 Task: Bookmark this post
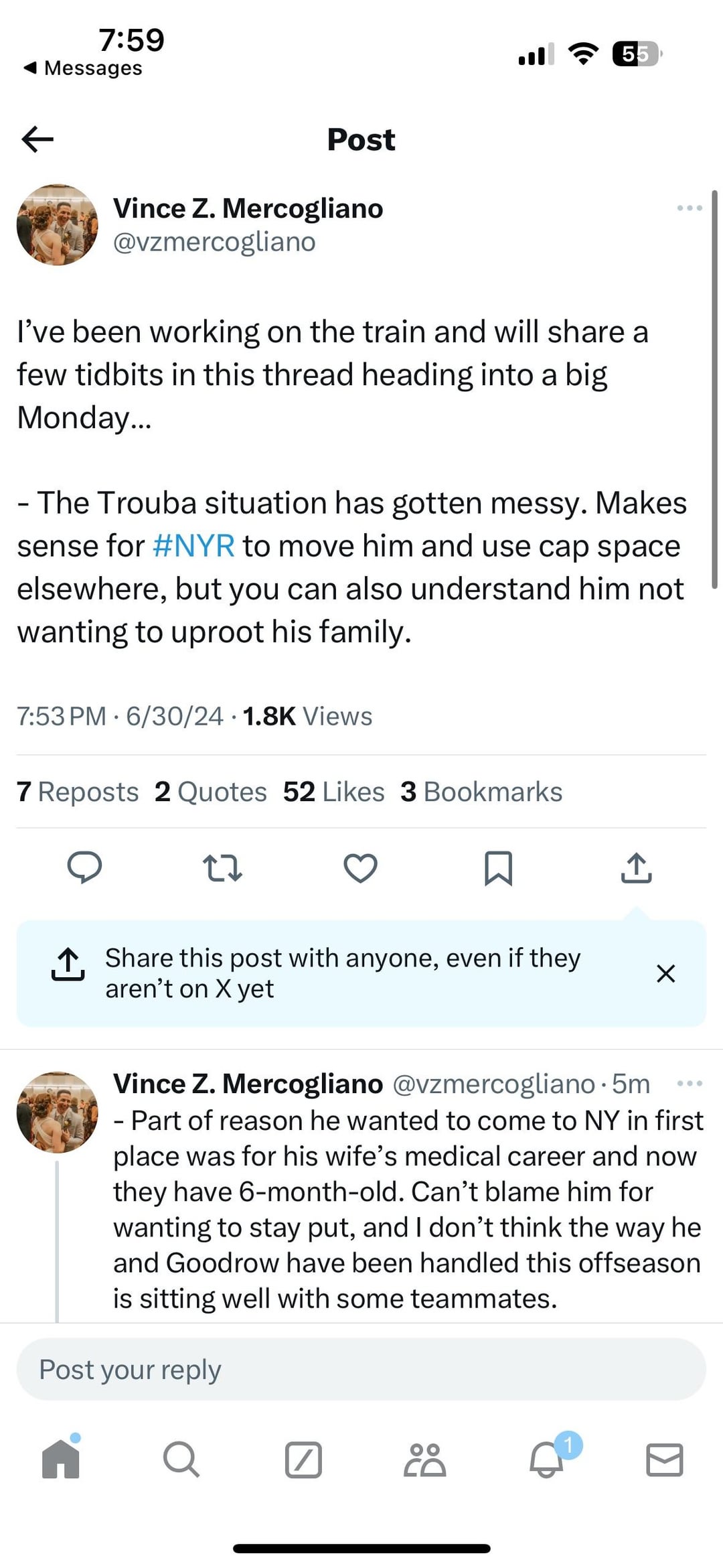tap(498, 868)
